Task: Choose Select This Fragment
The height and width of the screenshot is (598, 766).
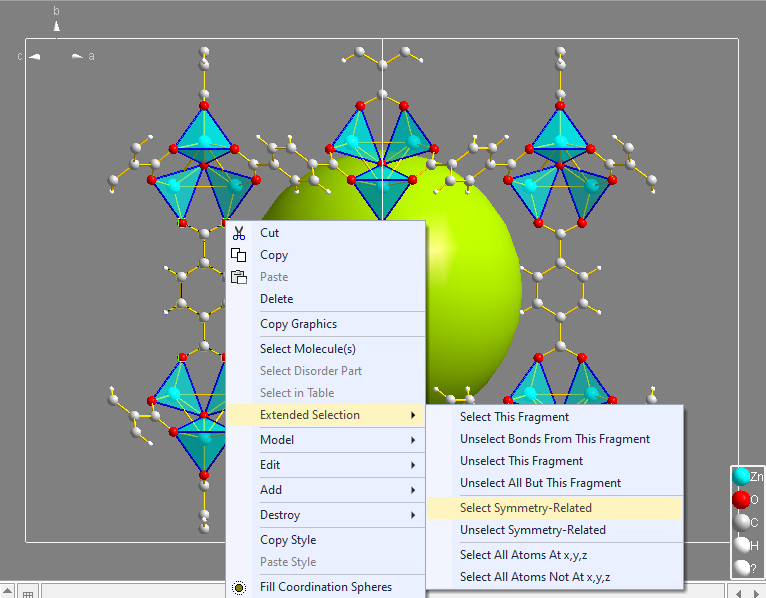Action: click(514, 417)
